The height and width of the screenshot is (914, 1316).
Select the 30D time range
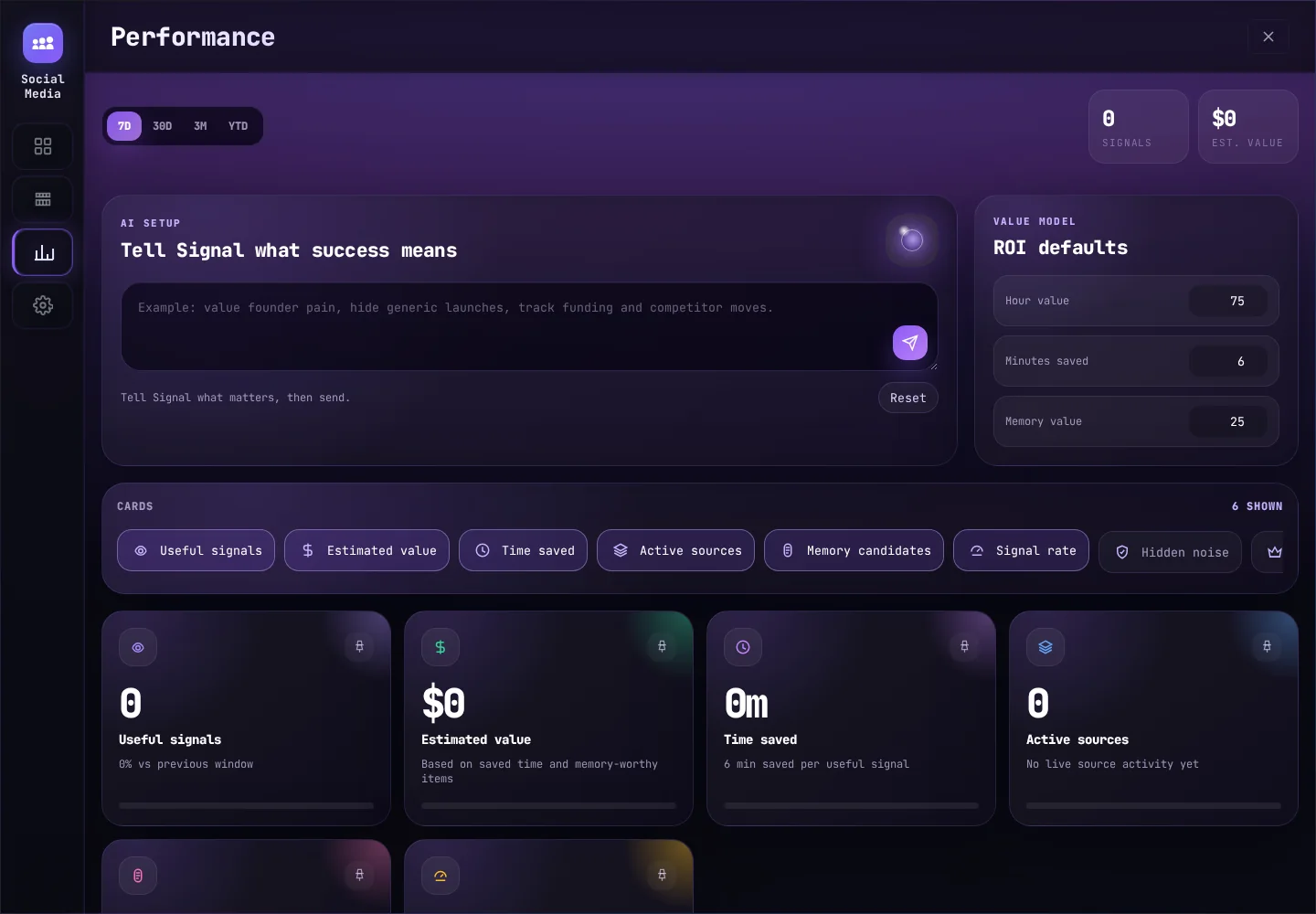coord(163,126)
